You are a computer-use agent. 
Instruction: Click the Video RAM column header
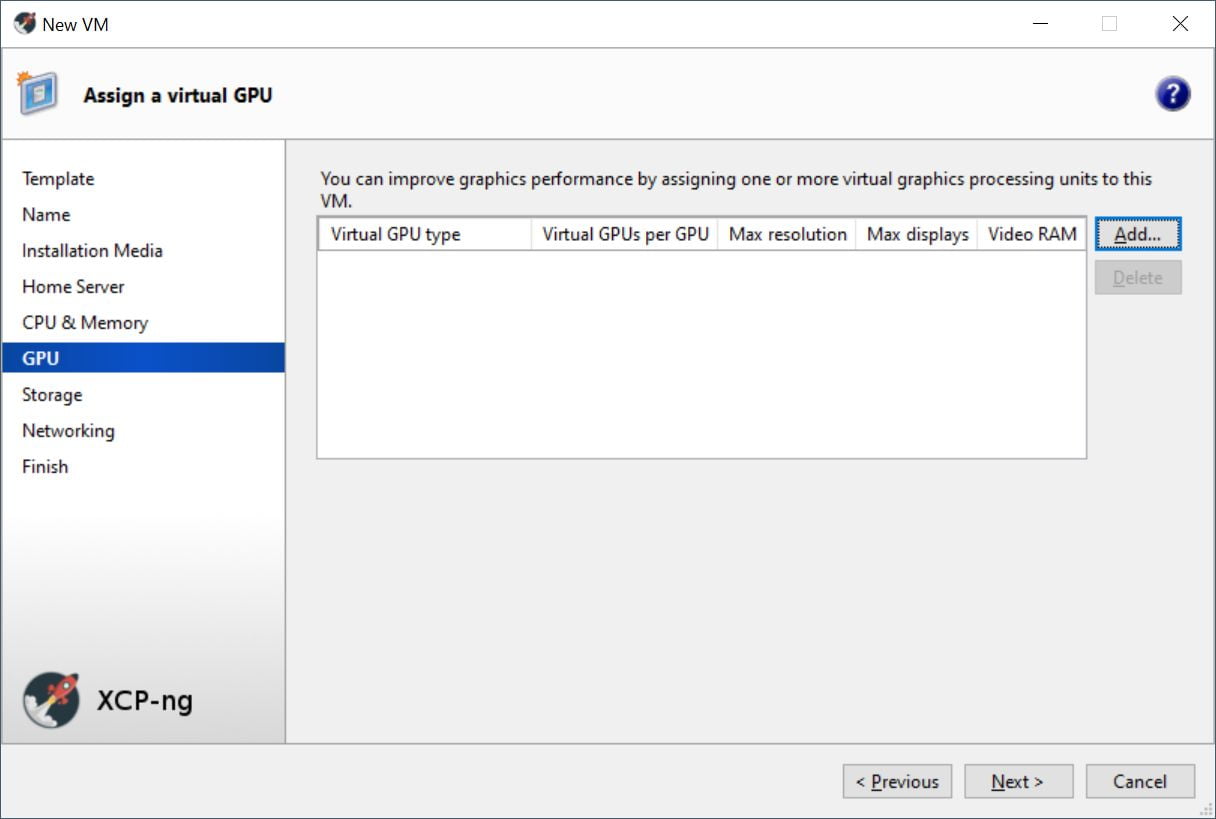pyautogui.click(x=1031, y=235)
